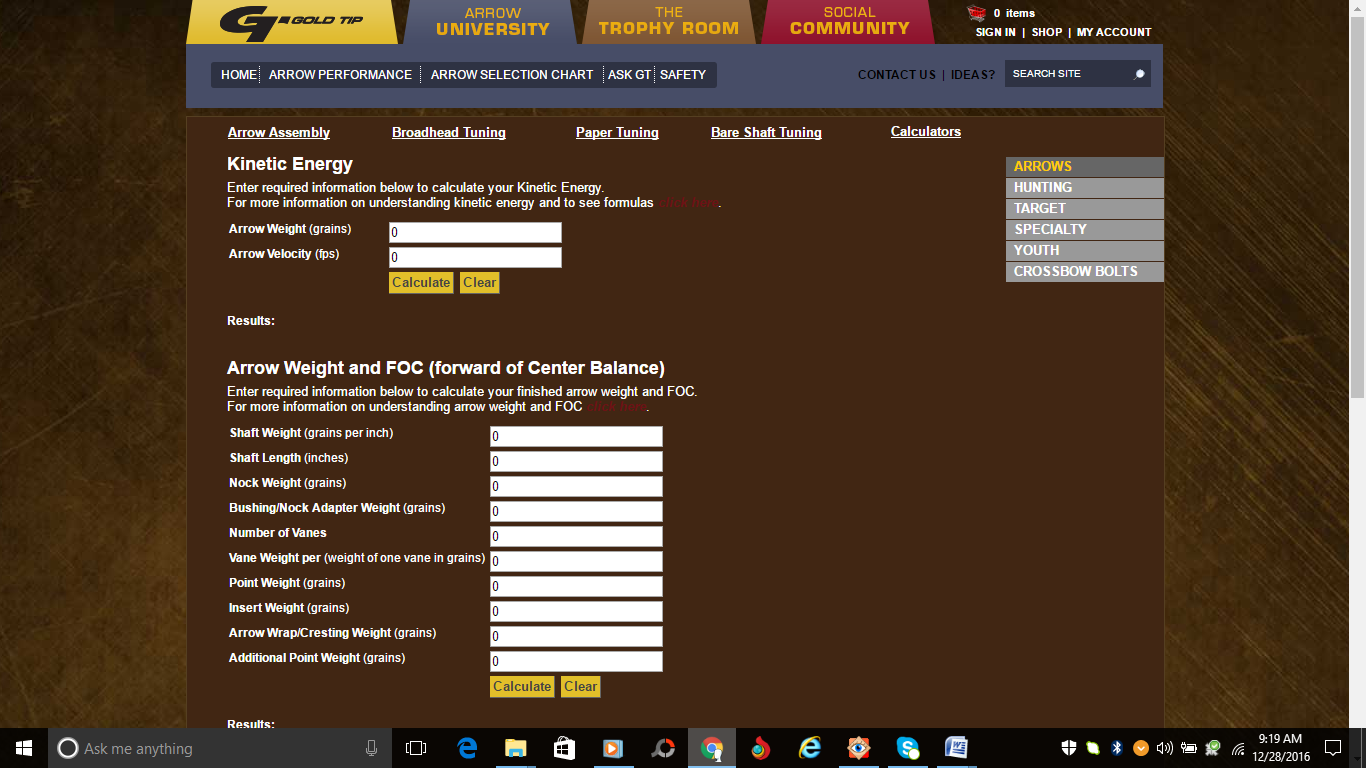Open Task View in taskbar
The height and width of the screenshot is (768, 1366).
[416, 748]
